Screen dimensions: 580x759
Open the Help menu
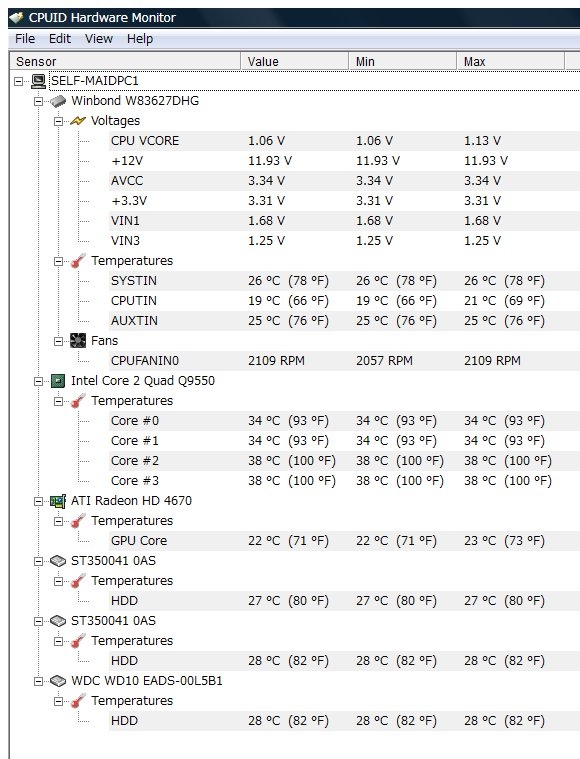click(x=140, y=39)
